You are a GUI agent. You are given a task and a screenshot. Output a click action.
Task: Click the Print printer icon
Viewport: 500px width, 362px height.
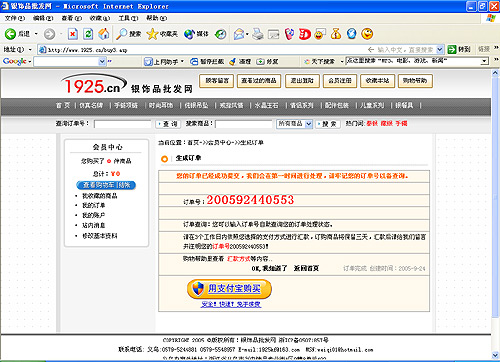258,34
